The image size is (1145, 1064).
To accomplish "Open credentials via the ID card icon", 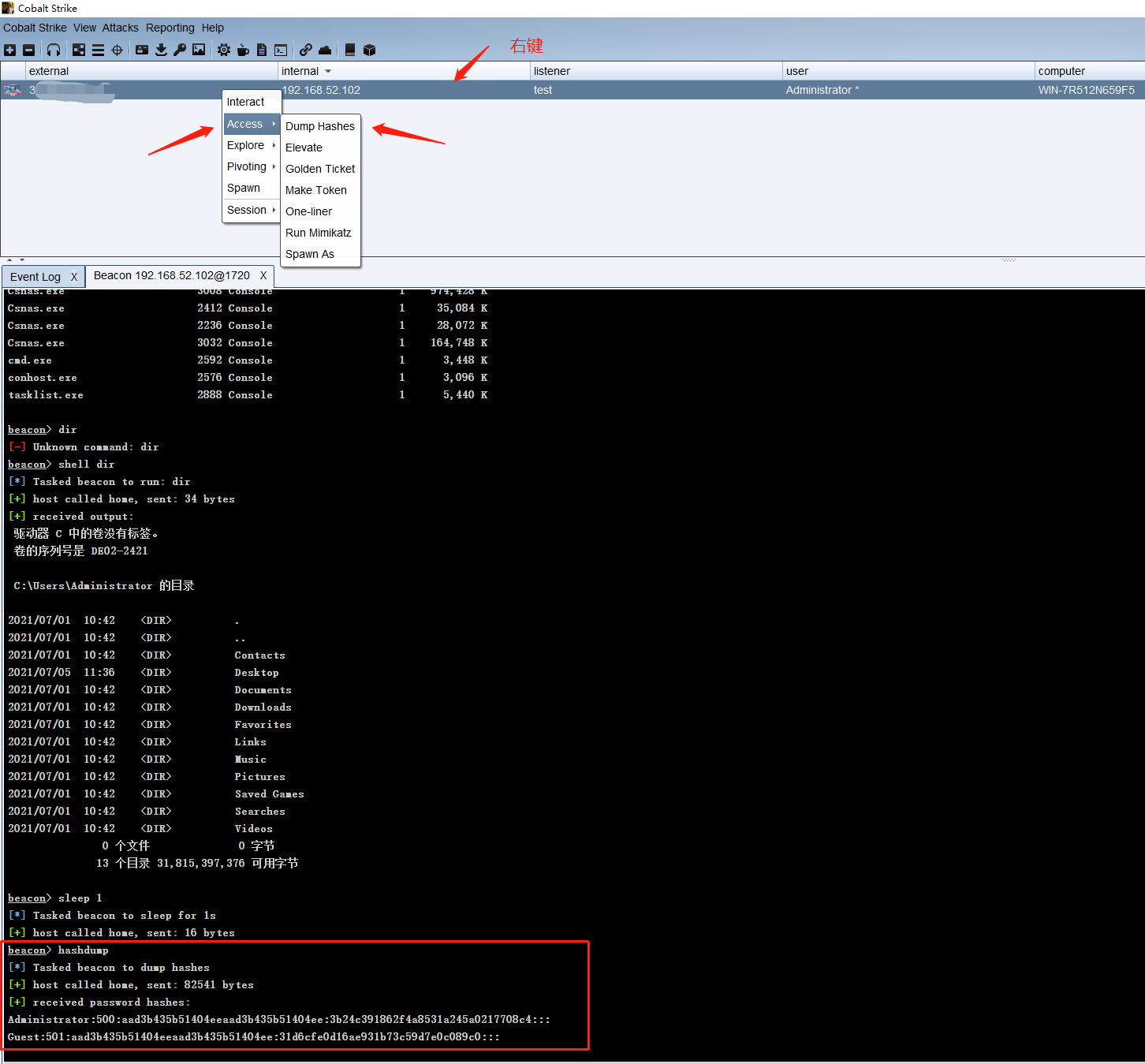I will (142, 50).
